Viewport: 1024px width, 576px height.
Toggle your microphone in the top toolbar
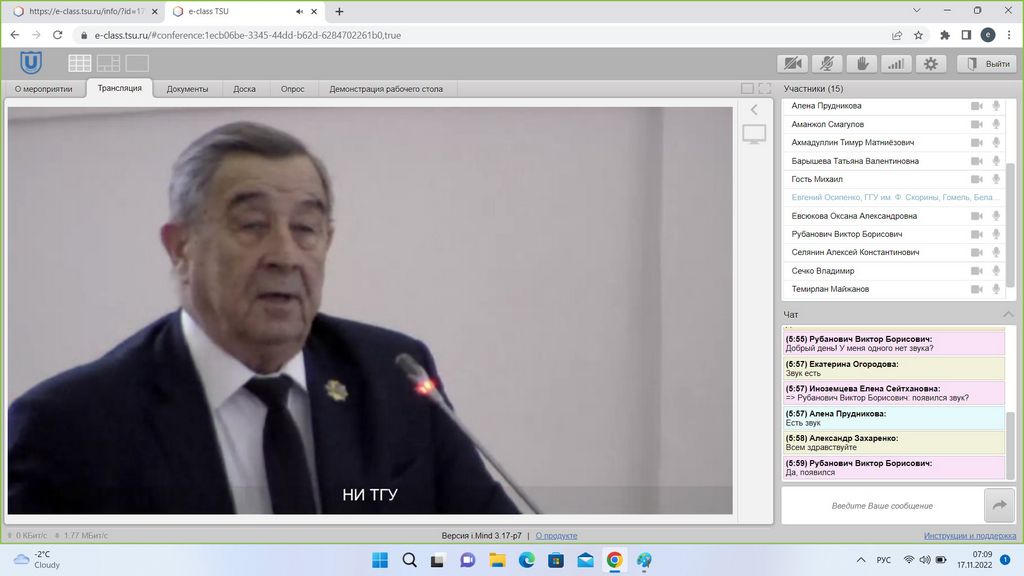point(827,64)
